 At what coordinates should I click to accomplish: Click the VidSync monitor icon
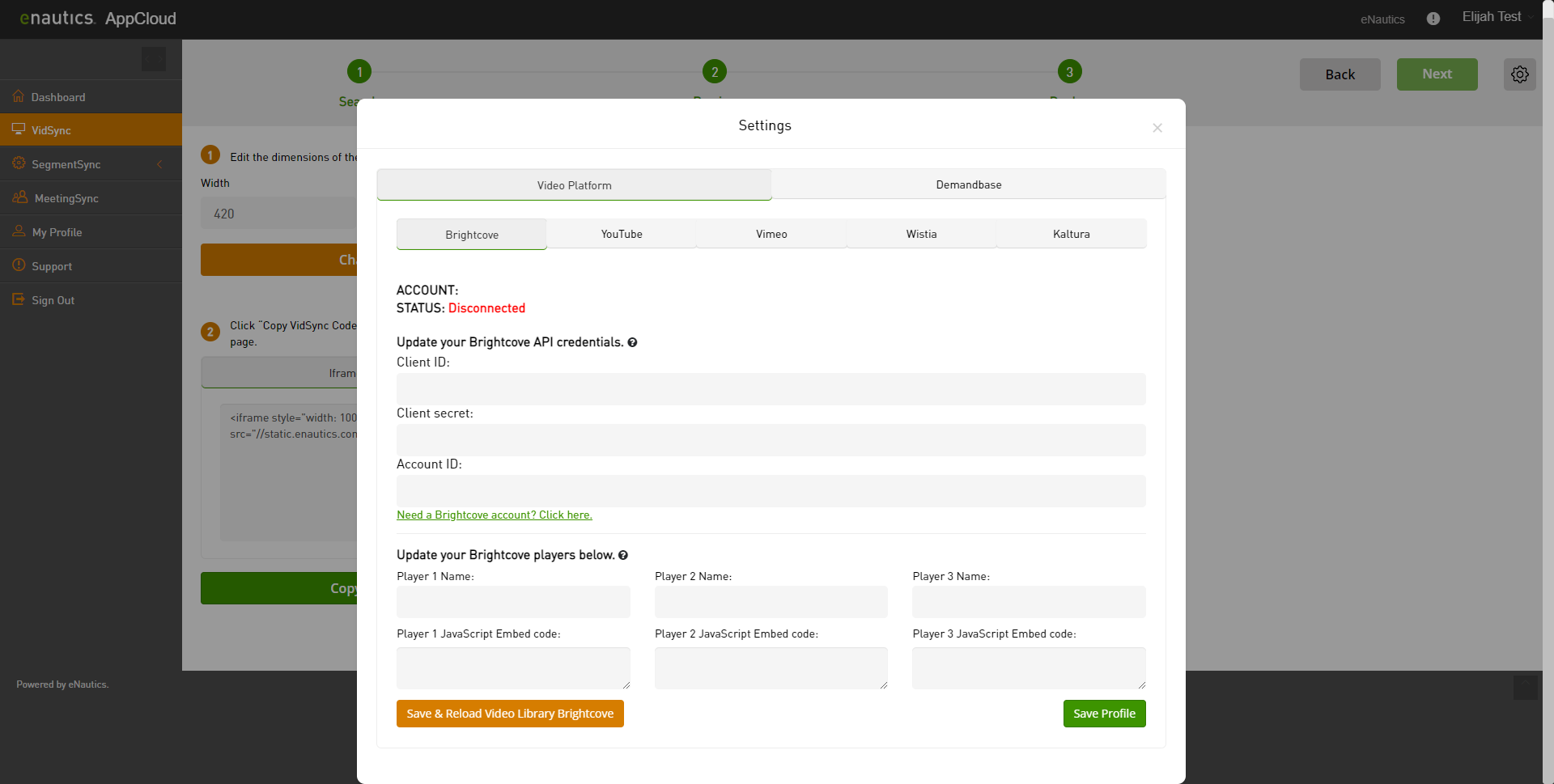point(18,129)
